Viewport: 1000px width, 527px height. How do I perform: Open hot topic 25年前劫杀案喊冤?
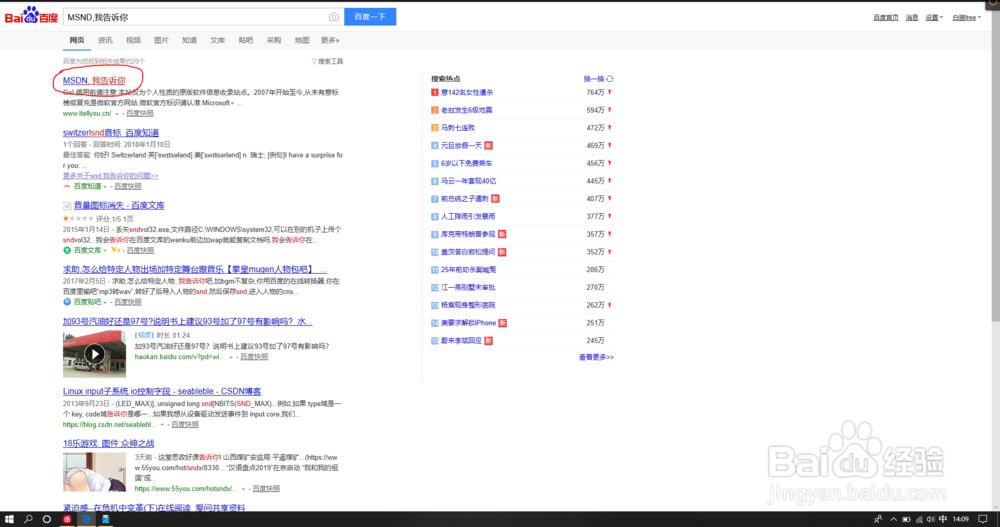click(468, 270)
